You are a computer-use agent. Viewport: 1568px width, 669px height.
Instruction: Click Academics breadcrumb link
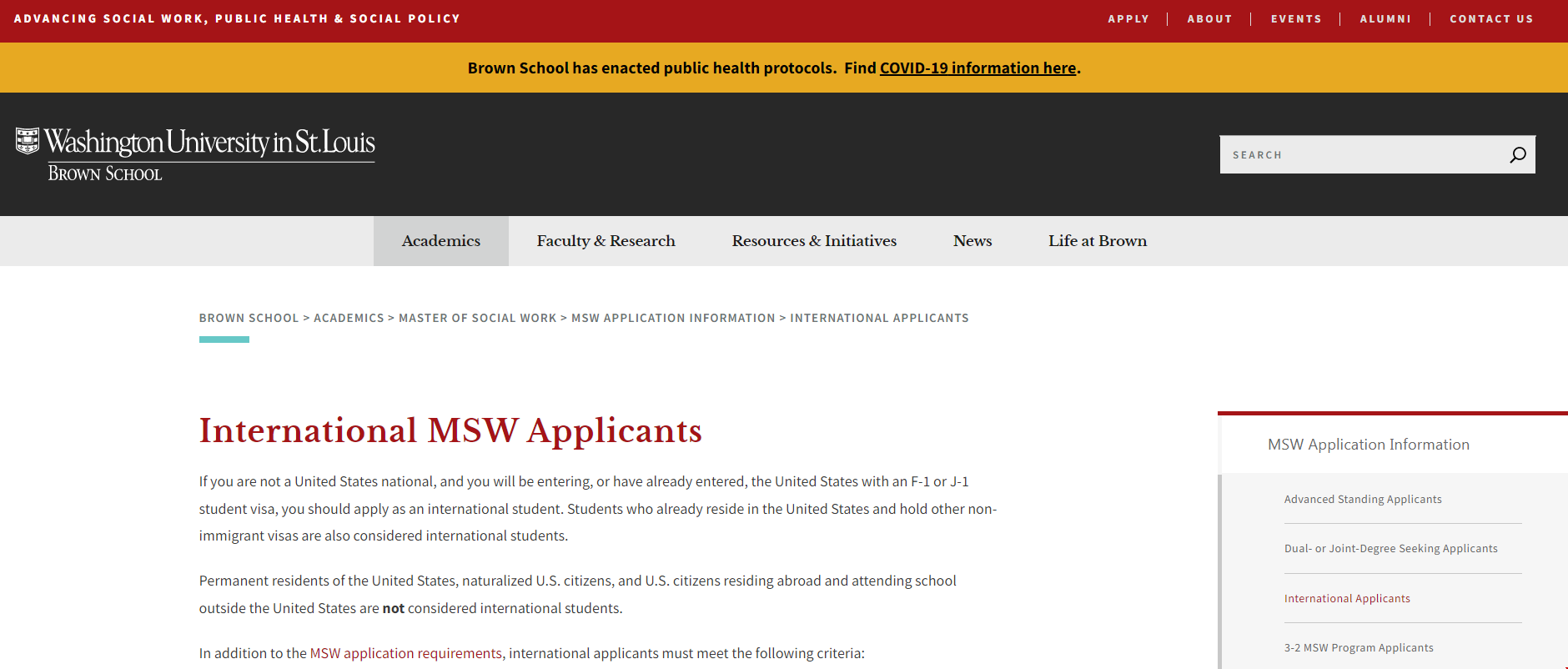pyautogui.click(x=349, y=319)
